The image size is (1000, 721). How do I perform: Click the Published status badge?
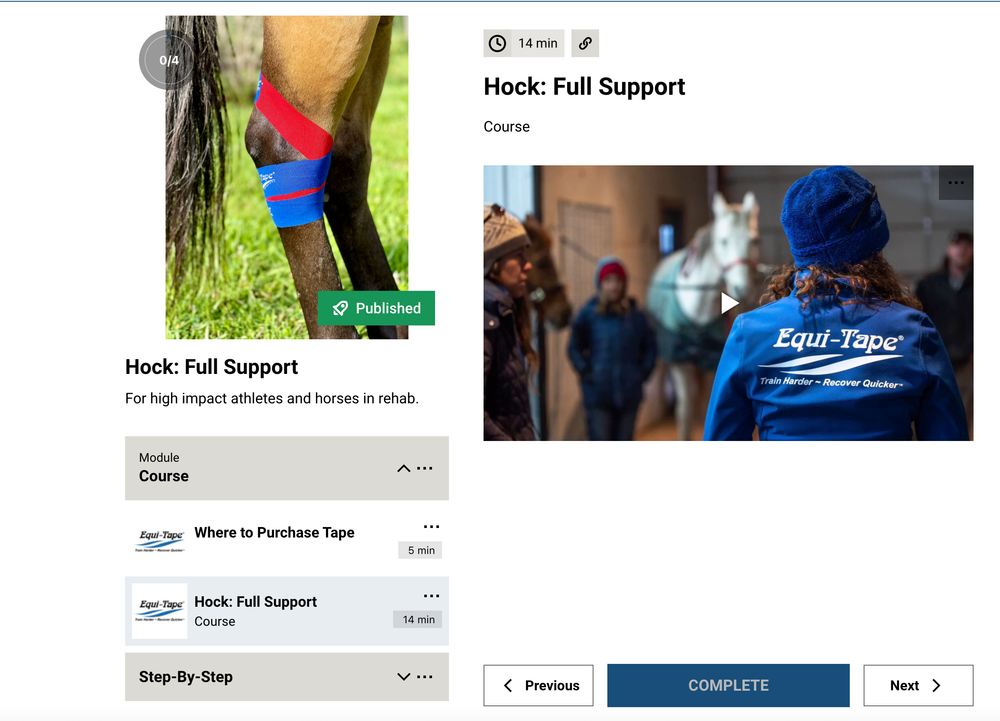pyautogui.click(x=376, y=308)
